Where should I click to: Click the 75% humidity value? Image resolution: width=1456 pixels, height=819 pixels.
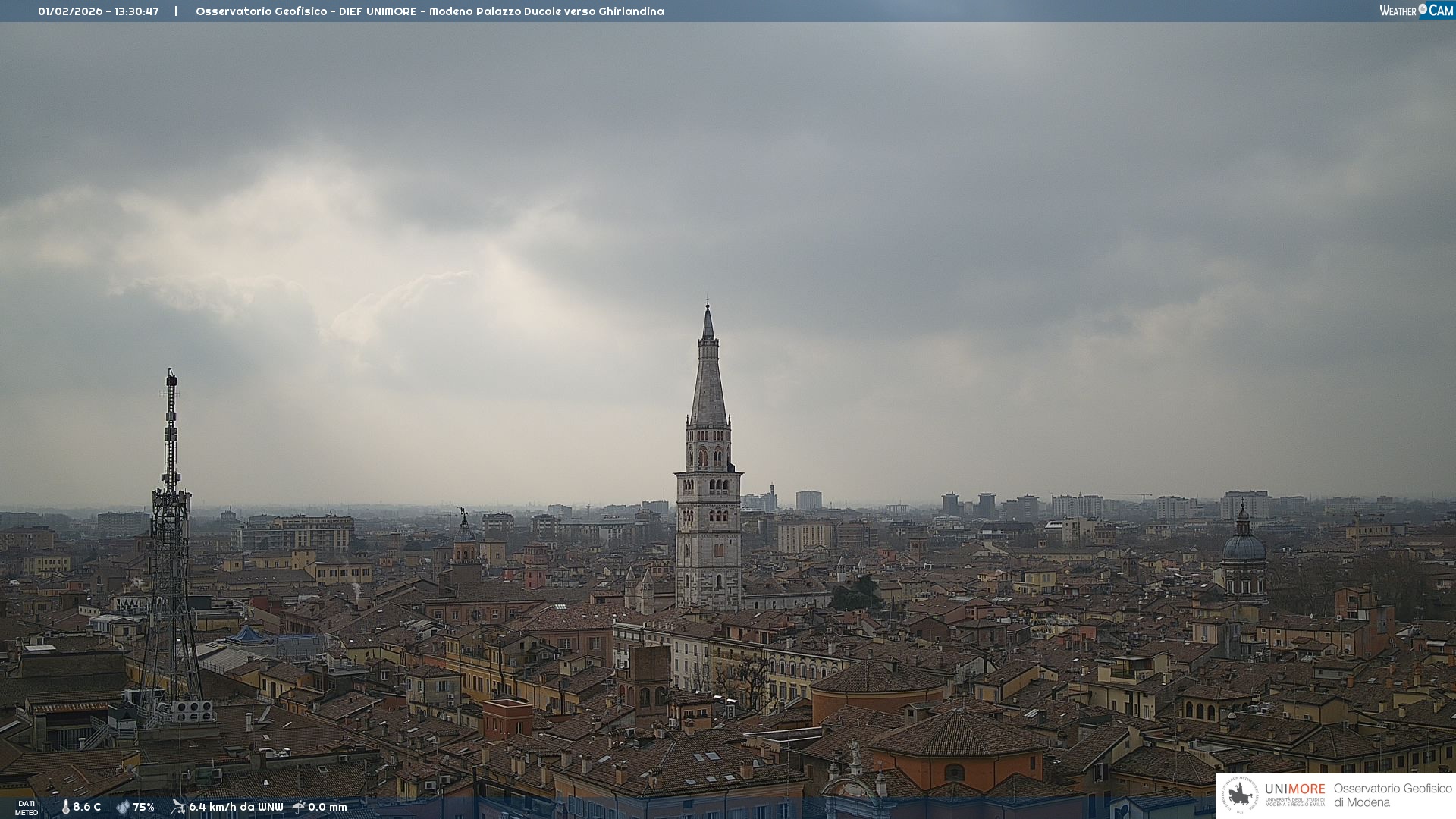[x=144, y=808]
